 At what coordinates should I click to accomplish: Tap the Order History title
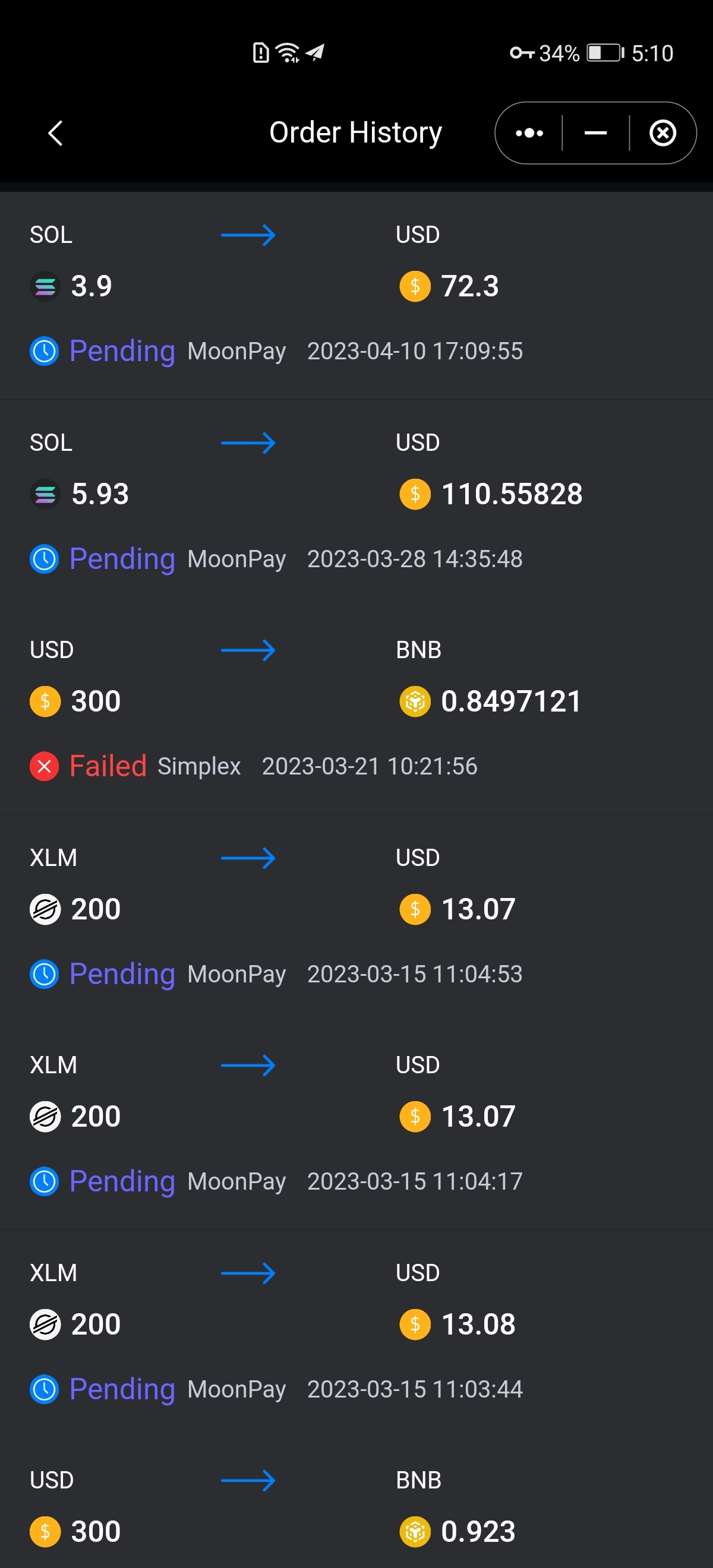tap(355, 132)
